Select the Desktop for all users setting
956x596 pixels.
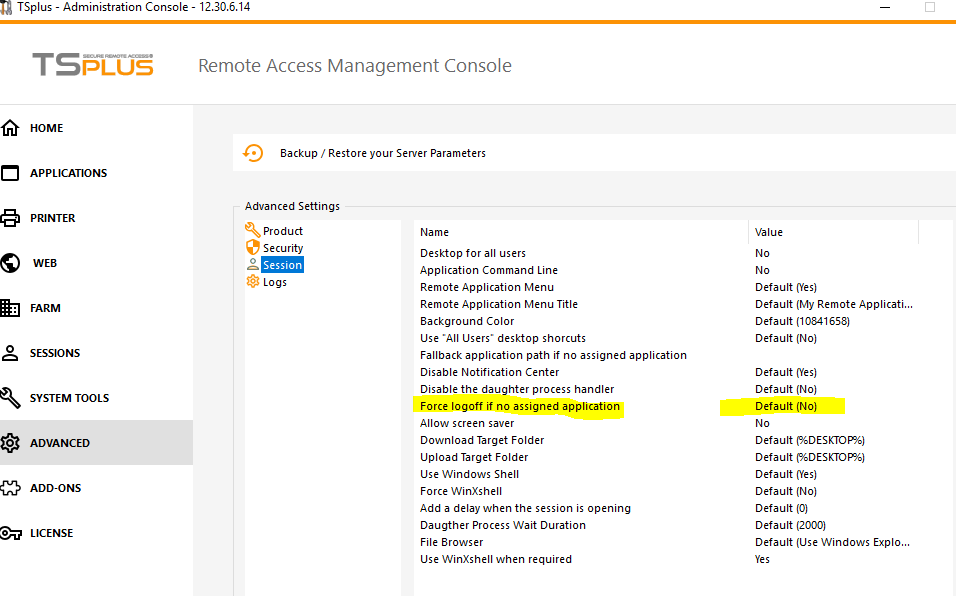[x=472, y=253]
